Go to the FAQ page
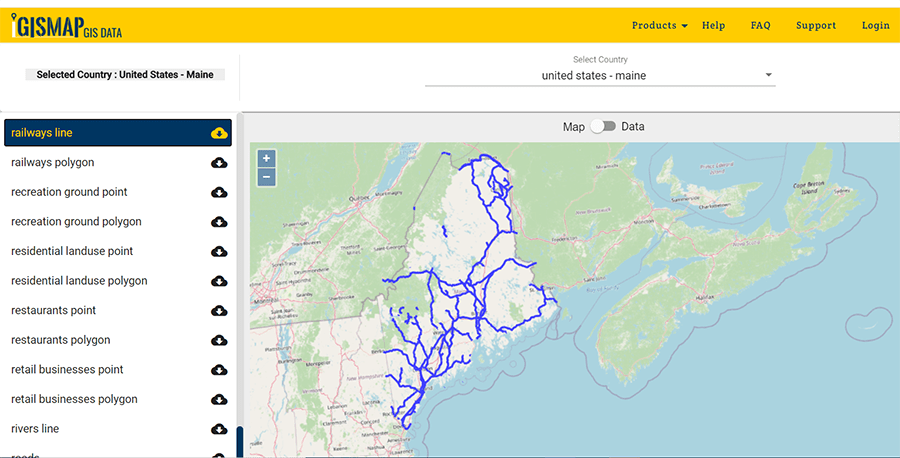The height and width of the screenshot is (458, 900). (x=761, y=25)
